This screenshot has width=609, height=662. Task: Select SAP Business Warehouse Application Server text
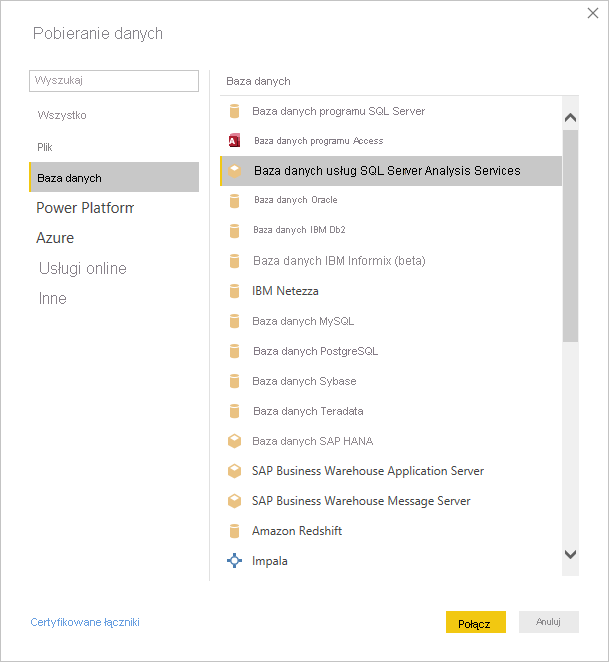point(368,471)
